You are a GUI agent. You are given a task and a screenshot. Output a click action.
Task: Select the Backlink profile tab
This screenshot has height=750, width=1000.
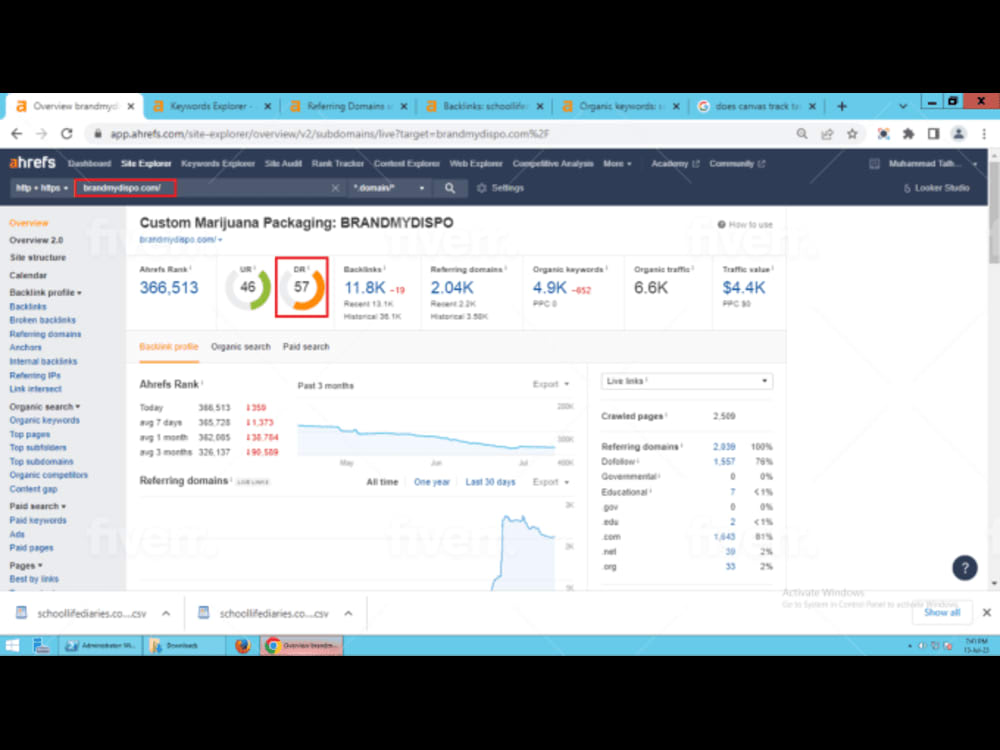click(x=169, y=347)
